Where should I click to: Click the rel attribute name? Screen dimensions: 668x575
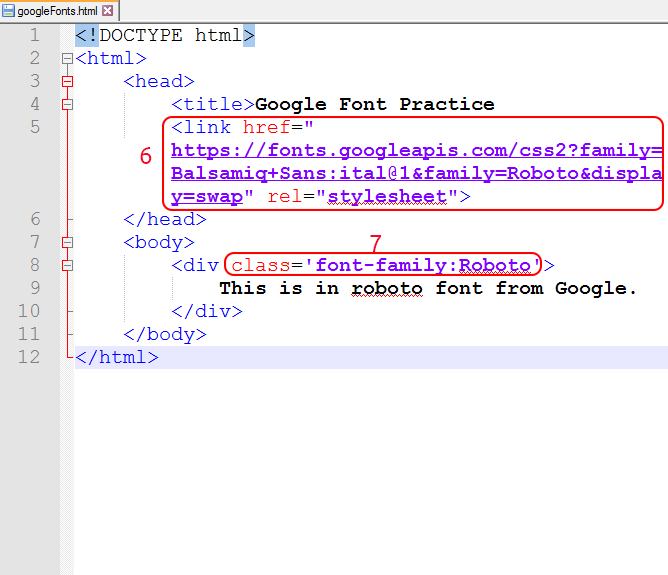coord(285,196)
